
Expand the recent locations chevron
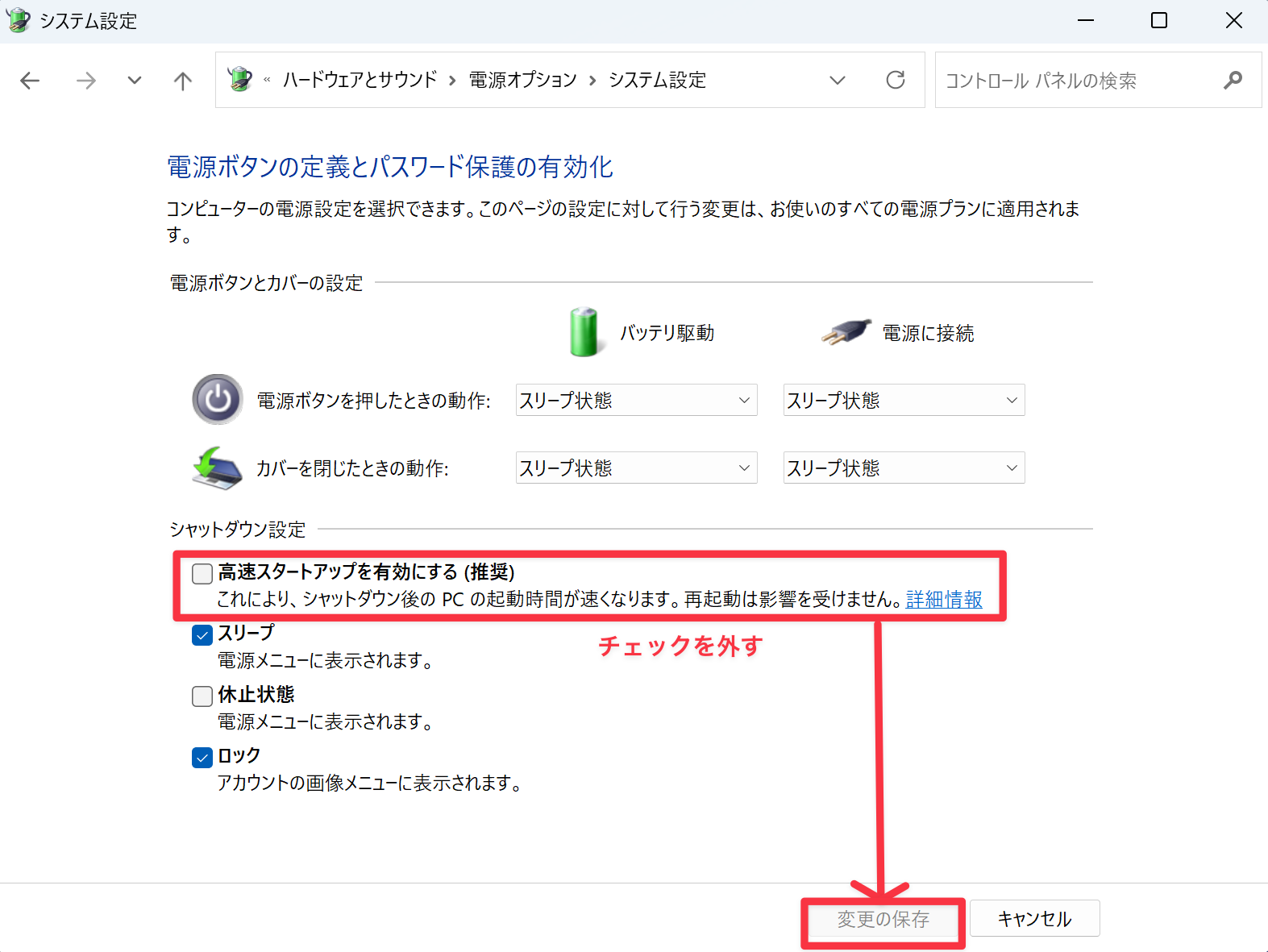click(135, 81)
